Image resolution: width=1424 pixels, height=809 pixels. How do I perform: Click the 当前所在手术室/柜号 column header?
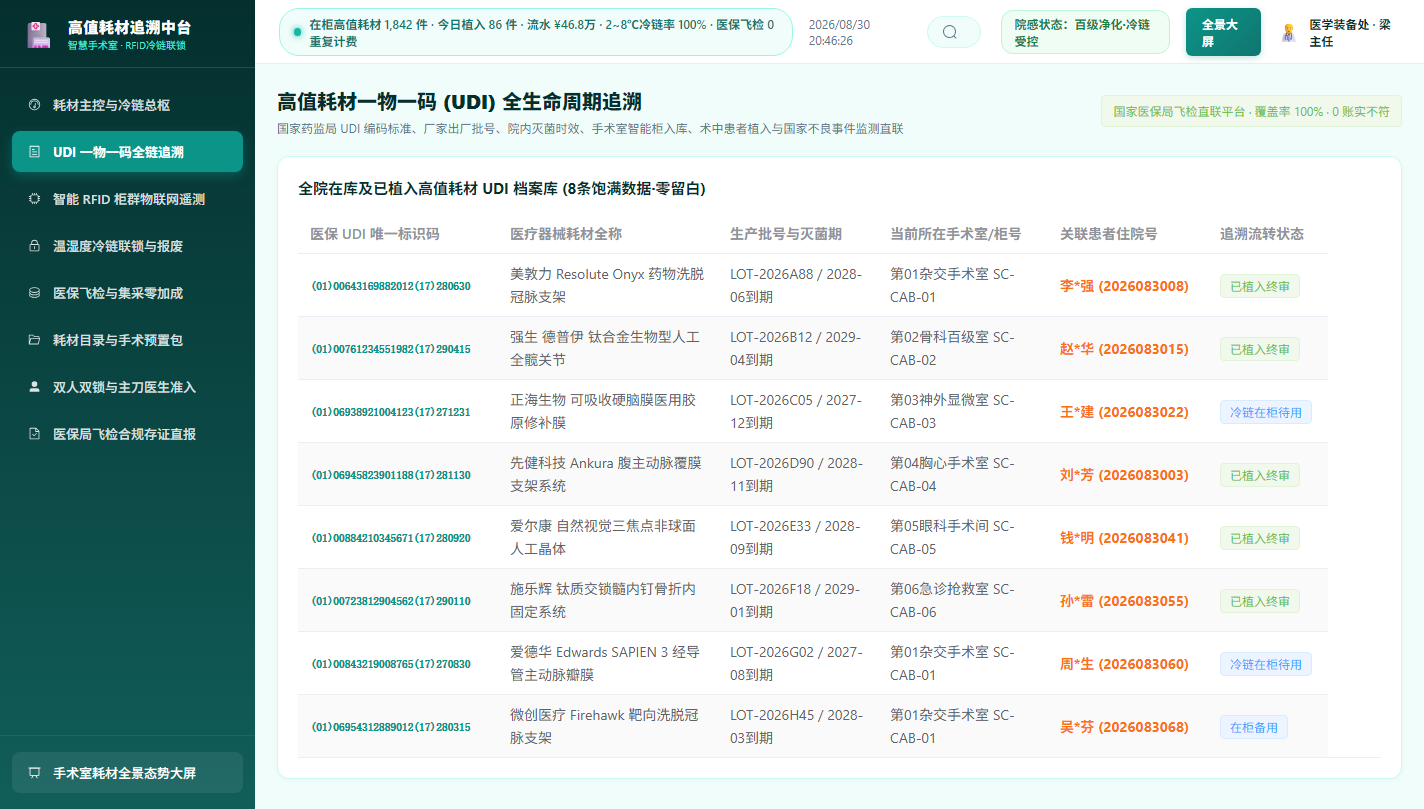956,233
